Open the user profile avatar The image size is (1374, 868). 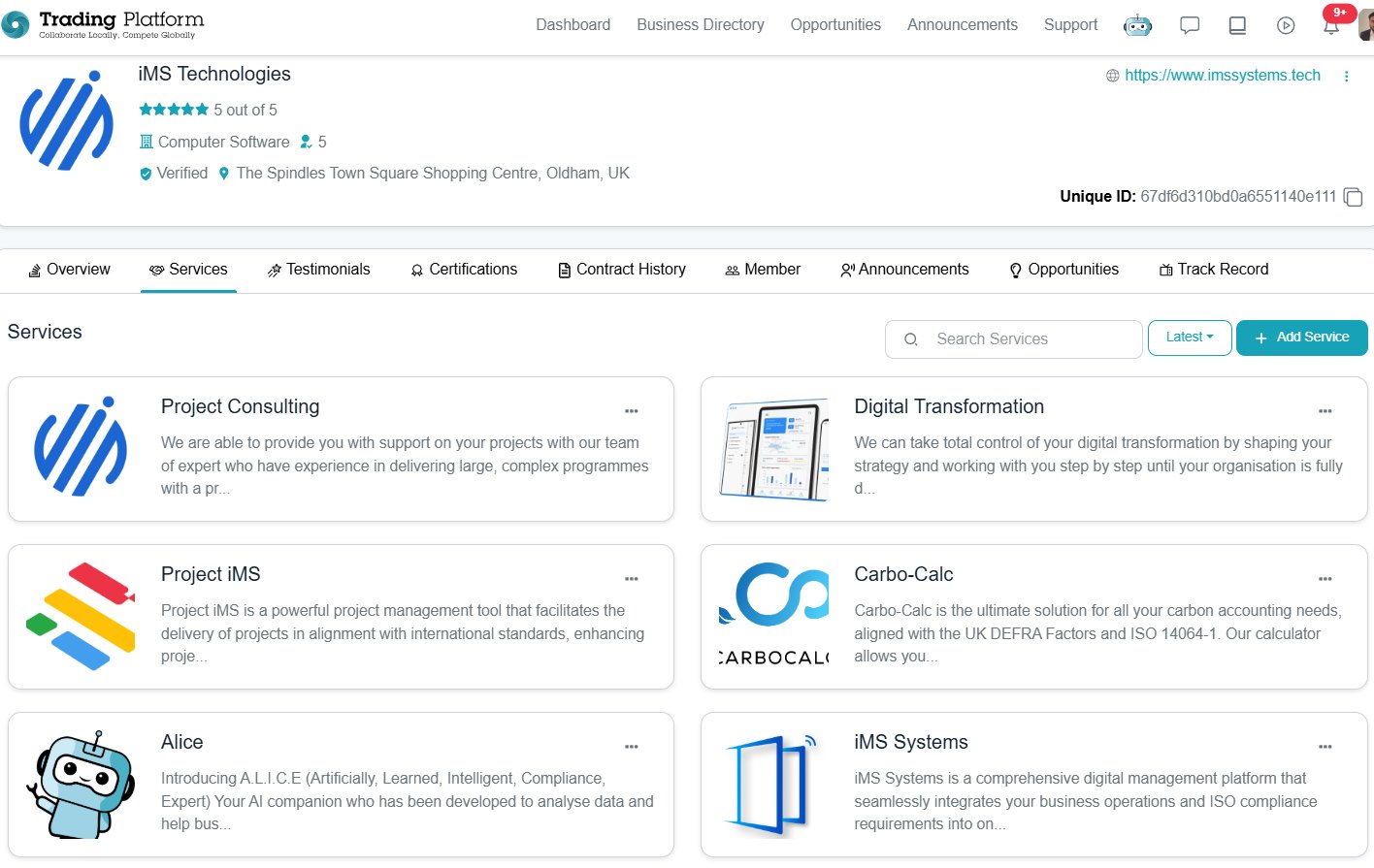point(1366,25)
